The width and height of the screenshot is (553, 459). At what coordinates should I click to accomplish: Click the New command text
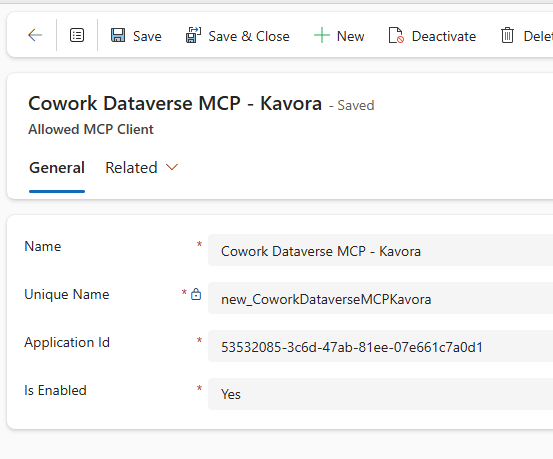350,36
